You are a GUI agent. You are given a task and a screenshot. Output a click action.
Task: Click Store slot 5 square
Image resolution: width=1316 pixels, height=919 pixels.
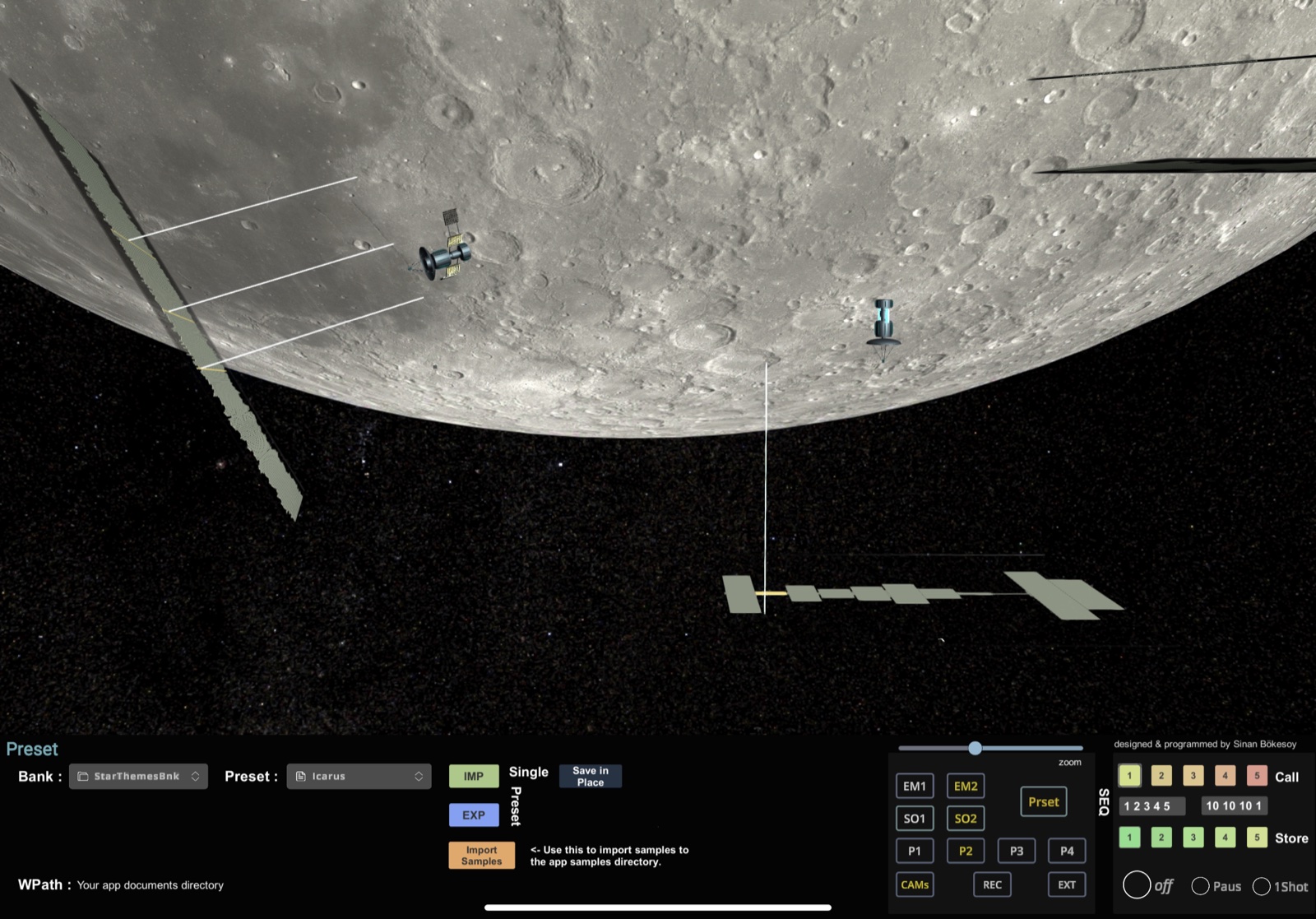click(x=1256, y=838)
